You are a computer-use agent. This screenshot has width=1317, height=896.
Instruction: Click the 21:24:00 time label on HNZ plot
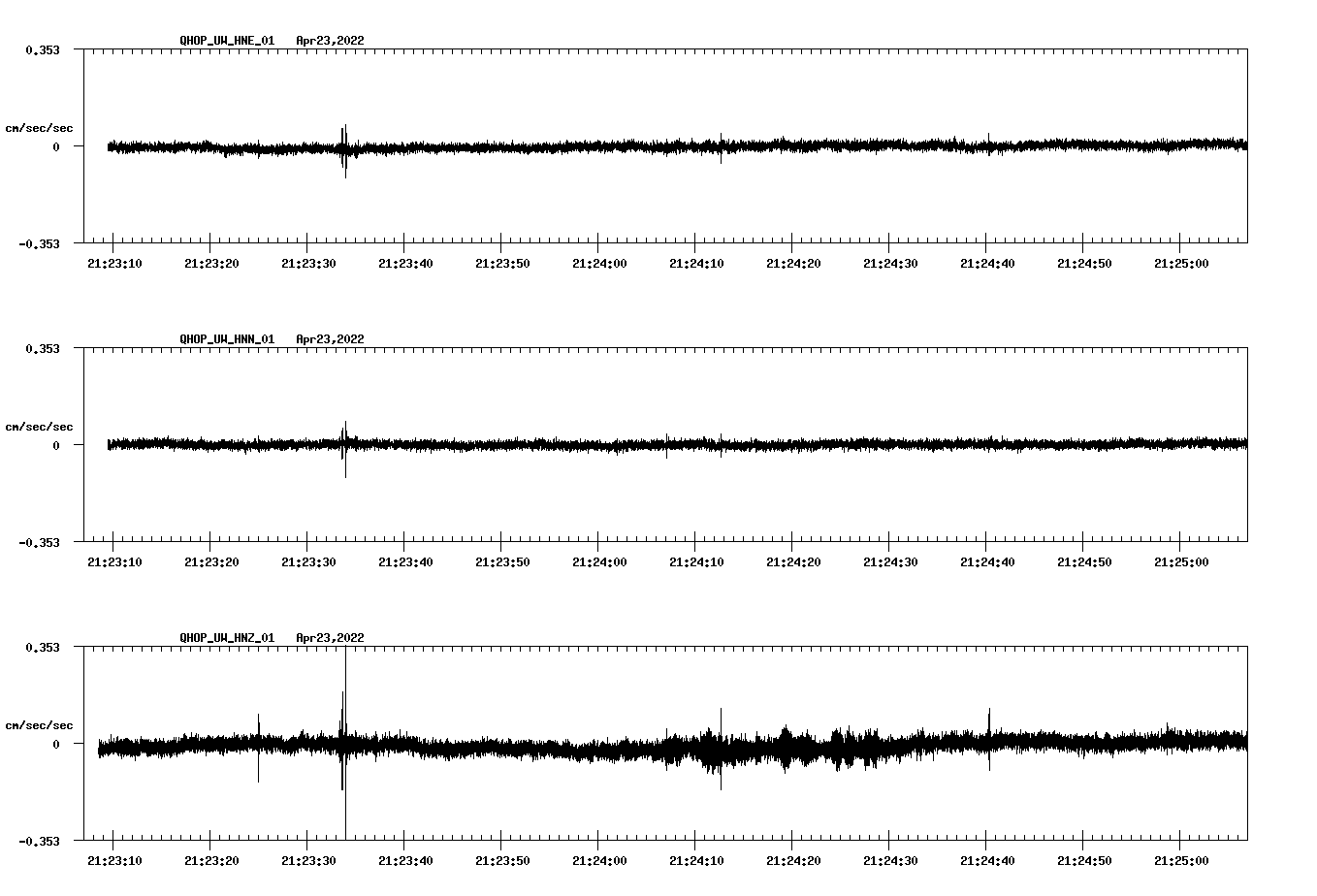[x=599, y=861]
